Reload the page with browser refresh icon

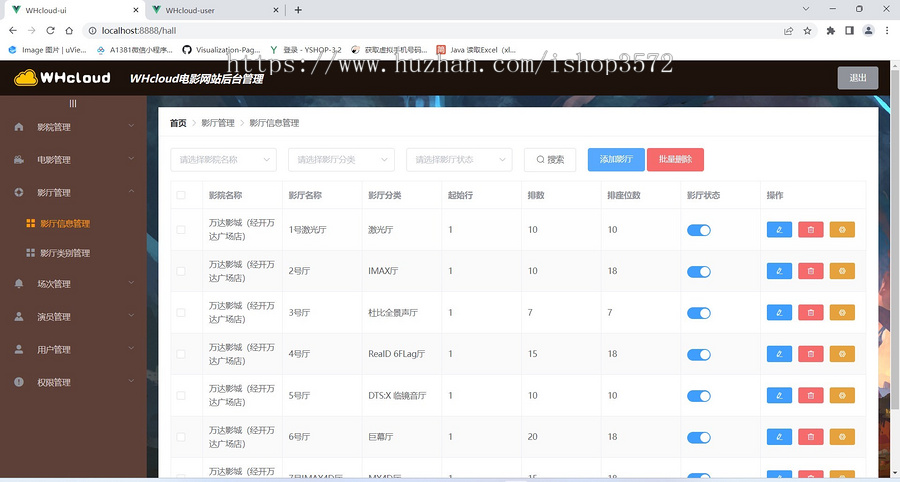[51, 30]
